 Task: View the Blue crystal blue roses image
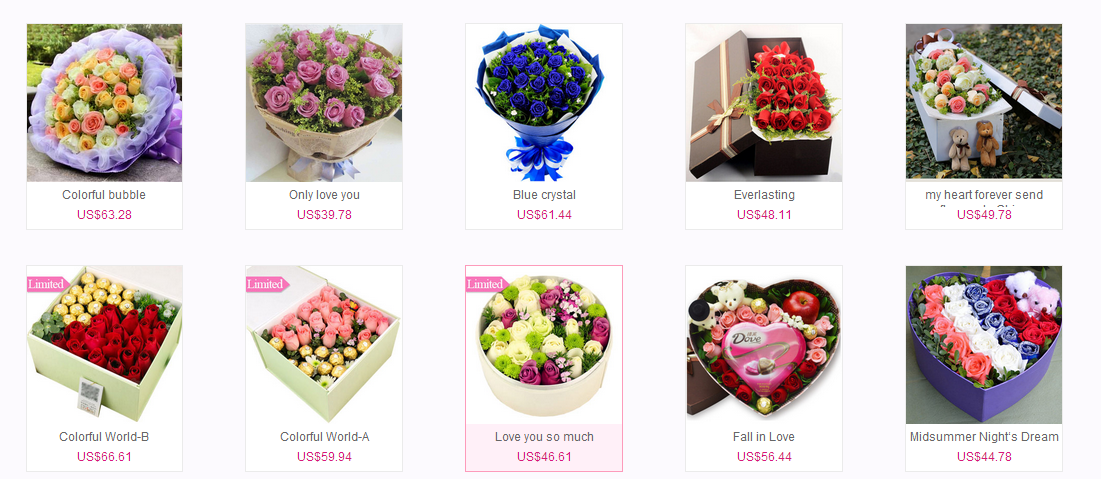pyautogui.click(x=544, y=103)
